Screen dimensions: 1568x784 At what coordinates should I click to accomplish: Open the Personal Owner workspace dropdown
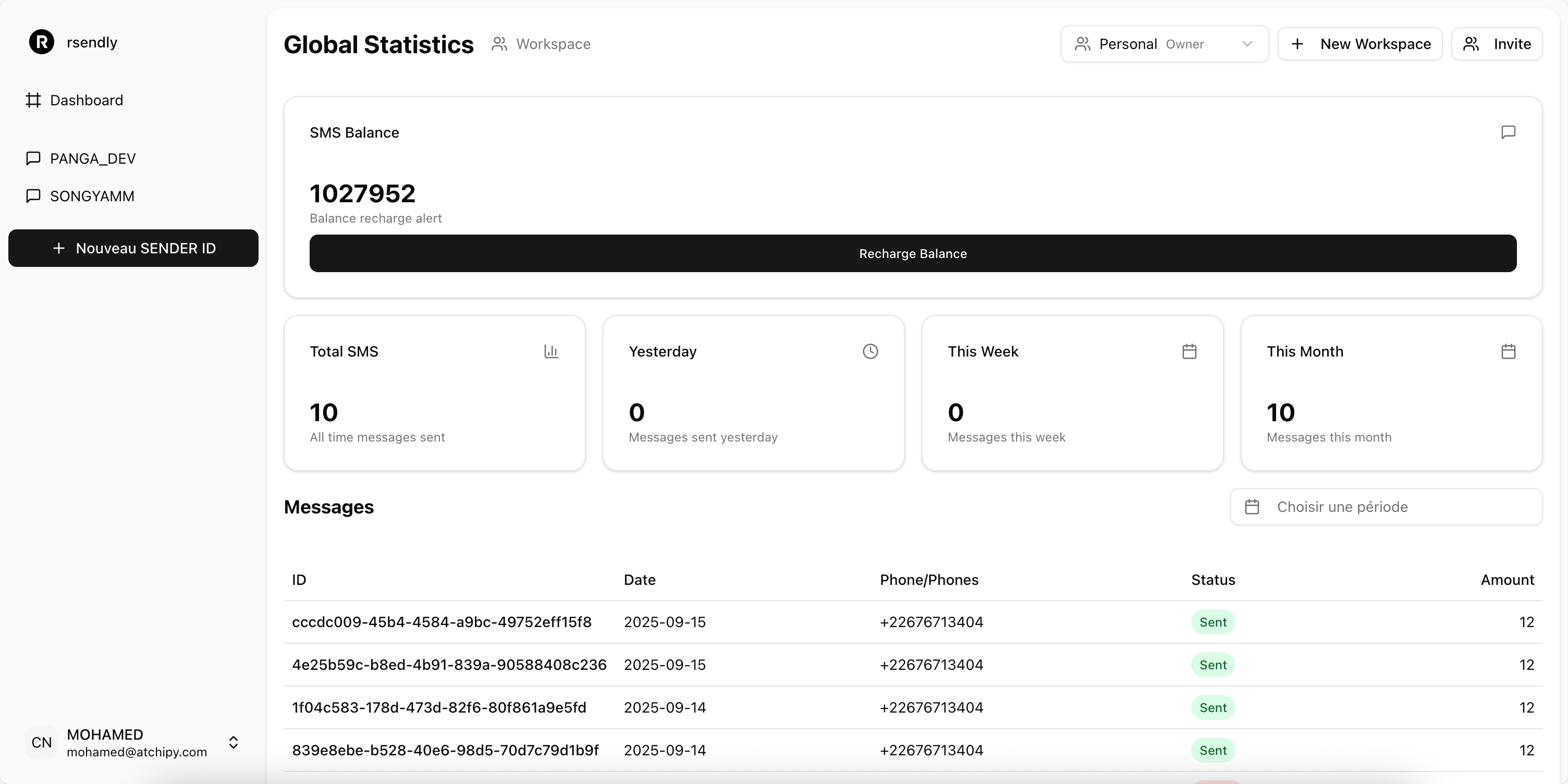(1164, 44)
